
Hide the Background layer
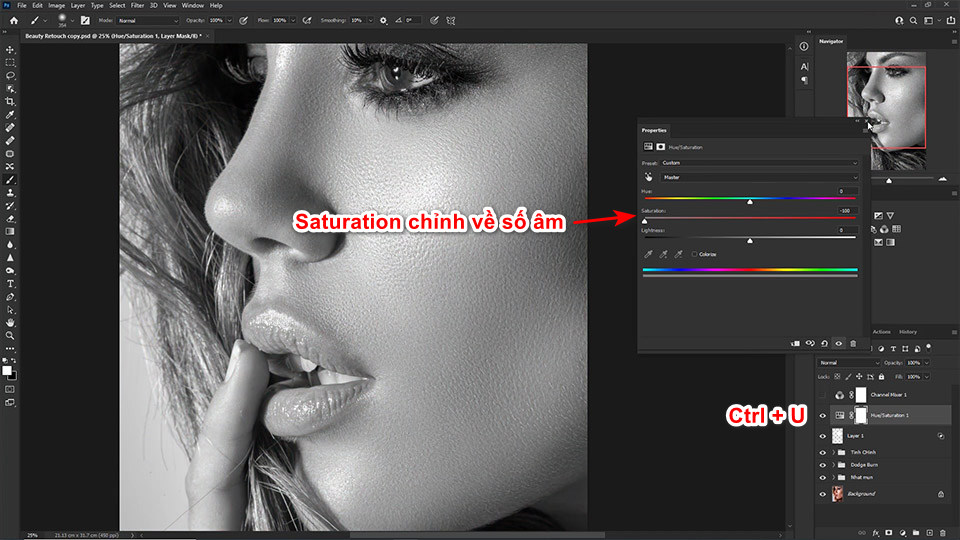[822, 494]
